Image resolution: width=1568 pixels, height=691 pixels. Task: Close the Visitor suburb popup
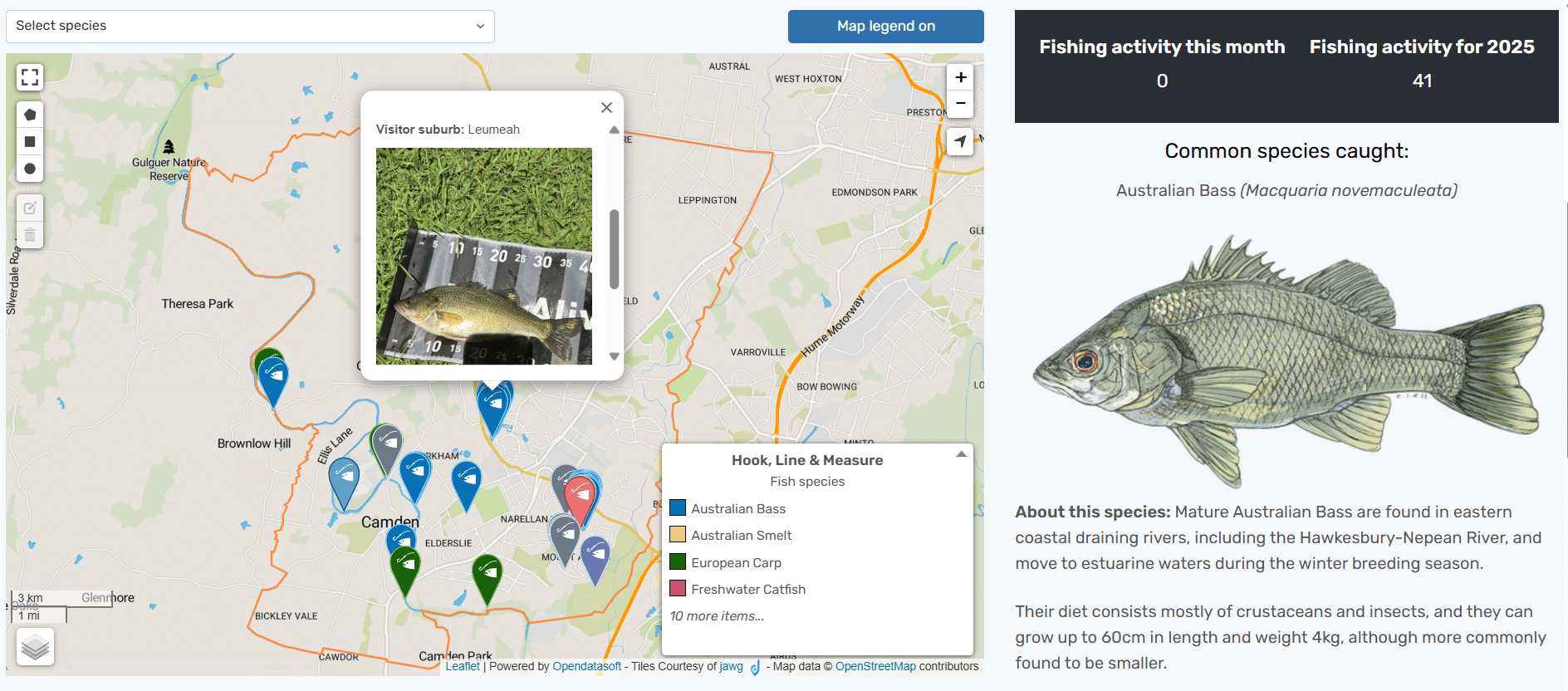point(606,108)
